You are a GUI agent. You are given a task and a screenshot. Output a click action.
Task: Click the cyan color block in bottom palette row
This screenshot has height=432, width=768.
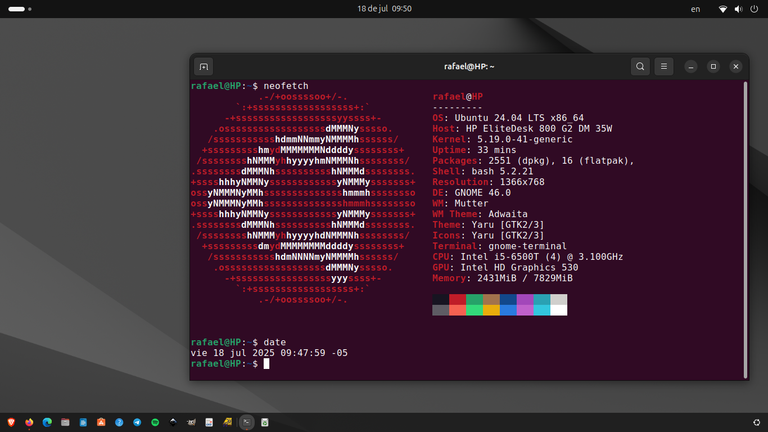(x=541, y=310)
